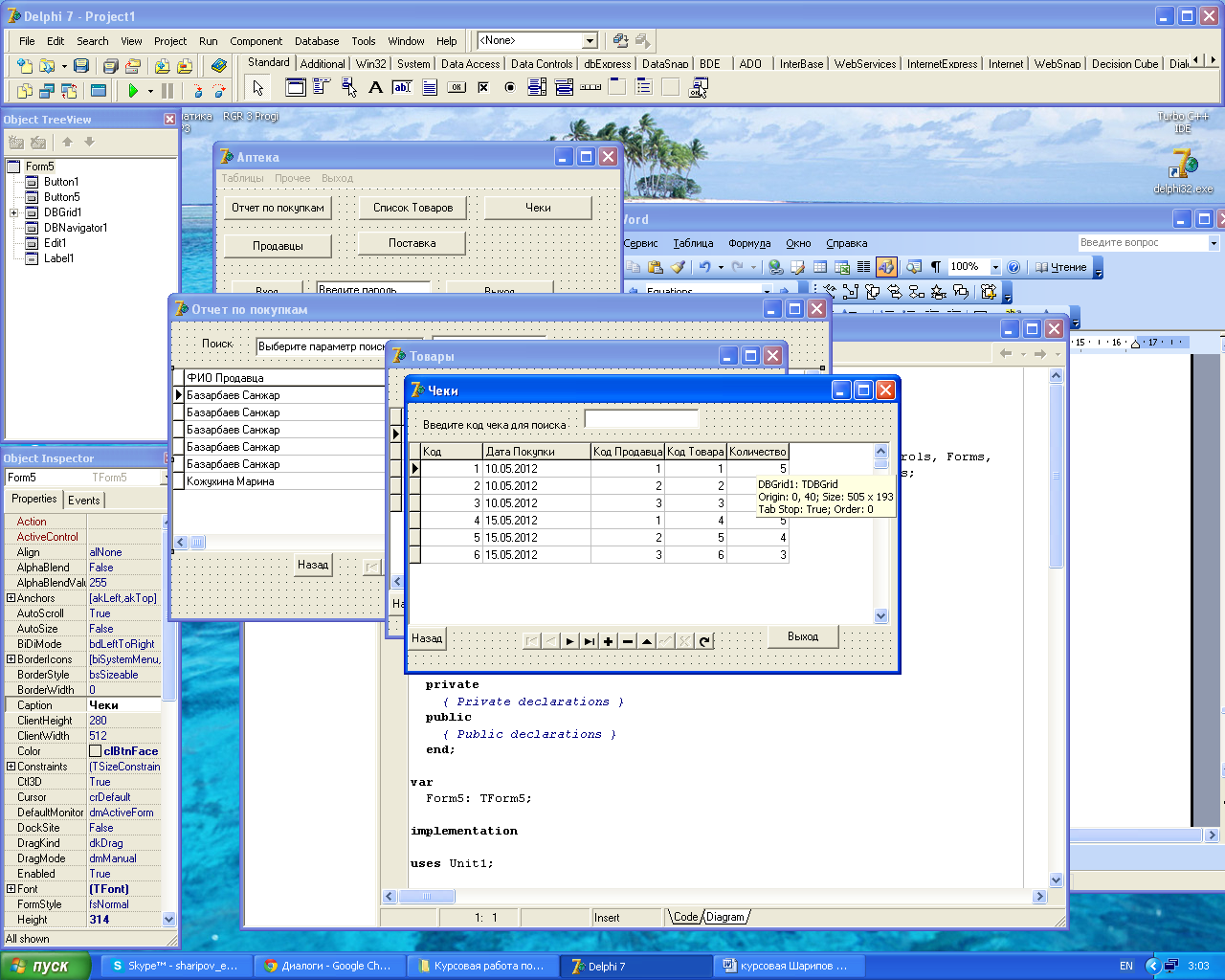
Task: Click the Add File to Project icon
Action: coord(162,66)
